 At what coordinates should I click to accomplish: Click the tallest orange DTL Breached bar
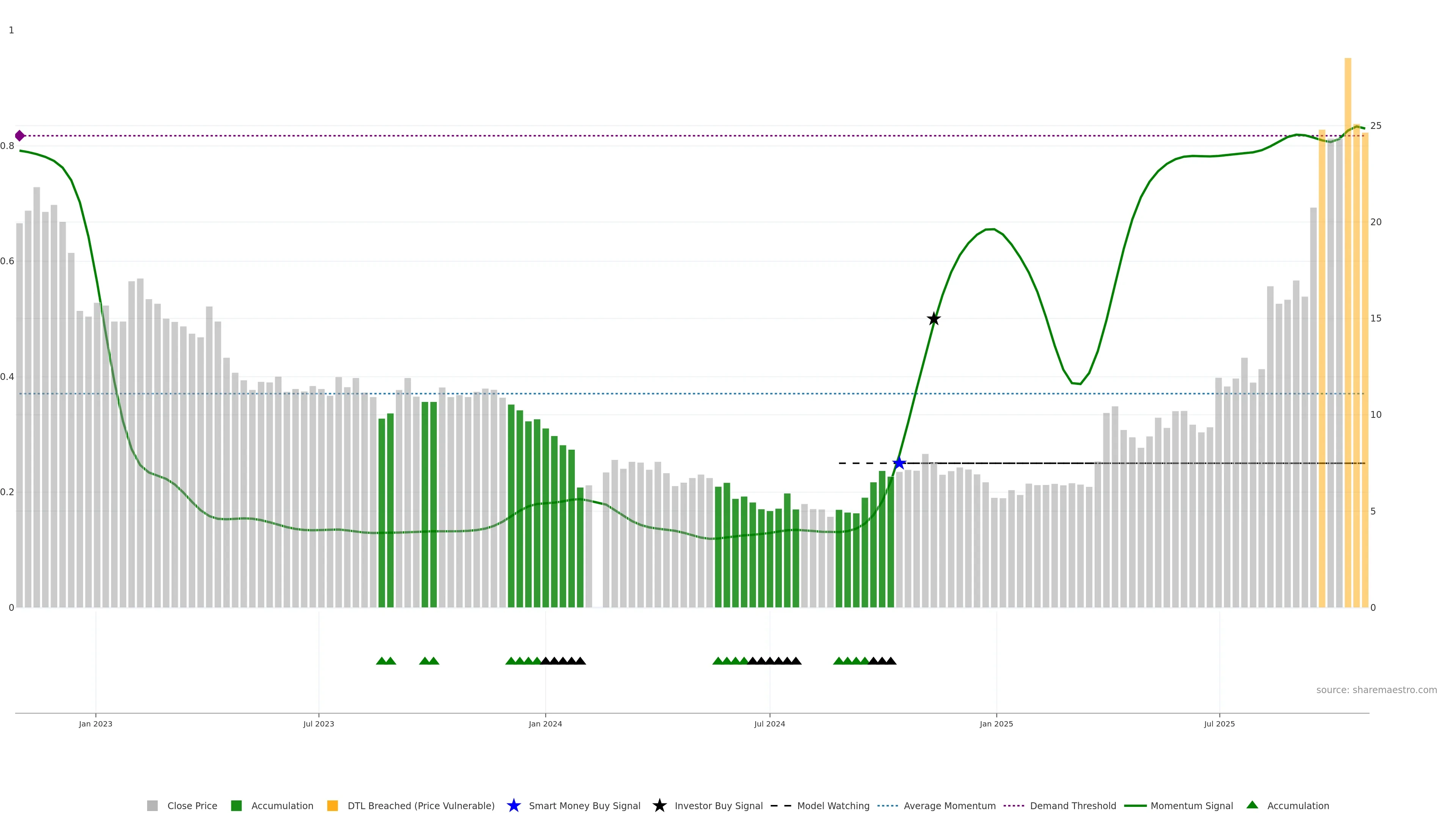point(1348,339)
